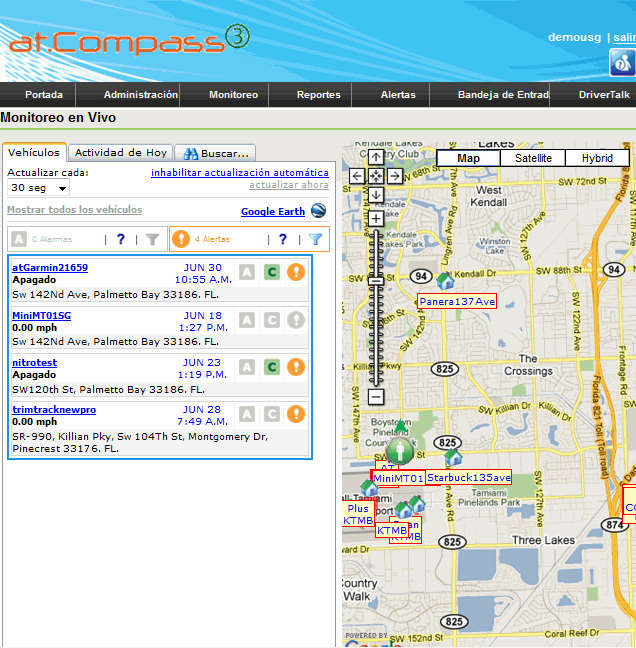Viewport: 636px width, 648px height.
Task: Open the Google Earth globe icon
Action: 318,211
